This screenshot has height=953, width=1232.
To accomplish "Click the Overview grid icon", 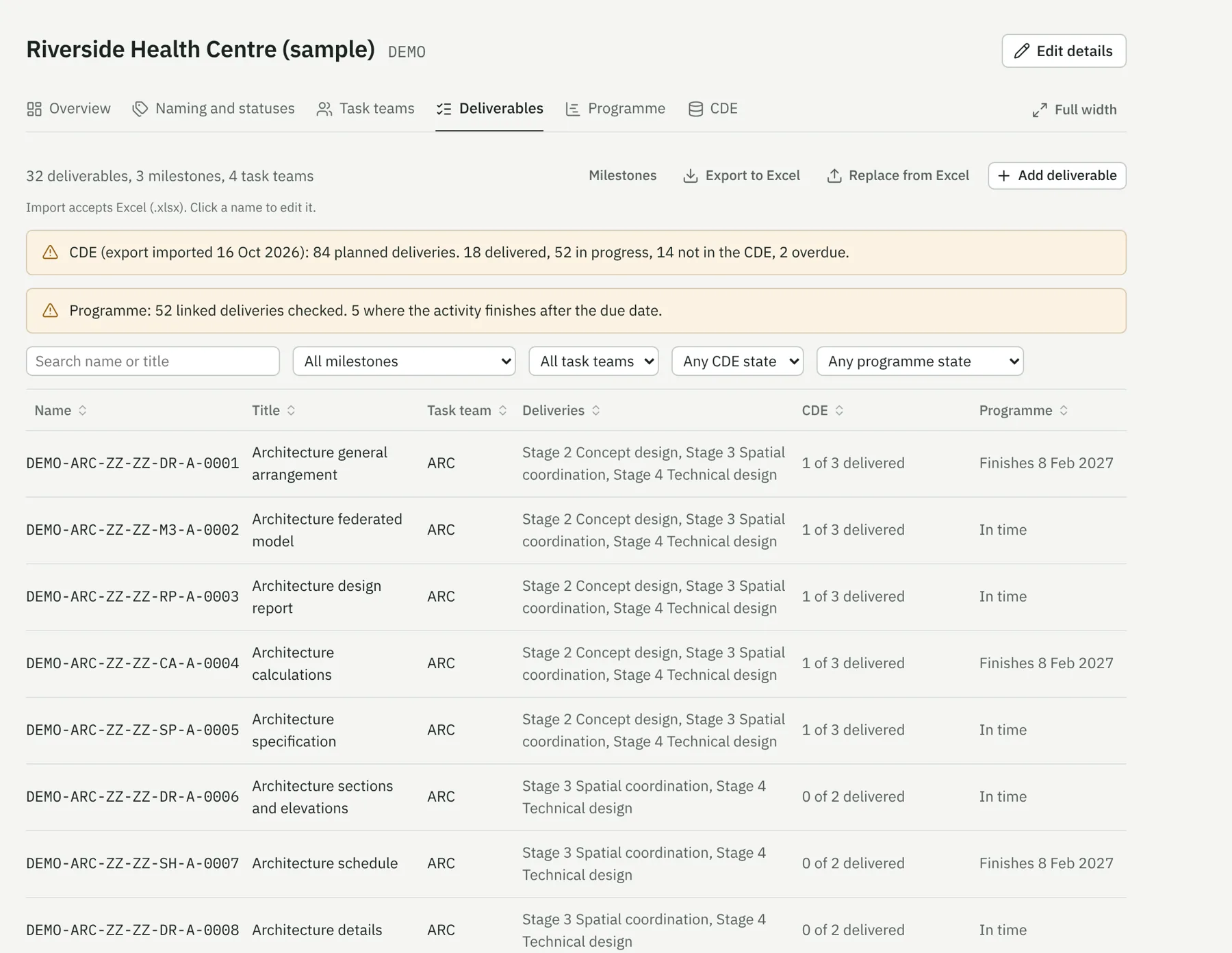I will click(x=34, y=109).
